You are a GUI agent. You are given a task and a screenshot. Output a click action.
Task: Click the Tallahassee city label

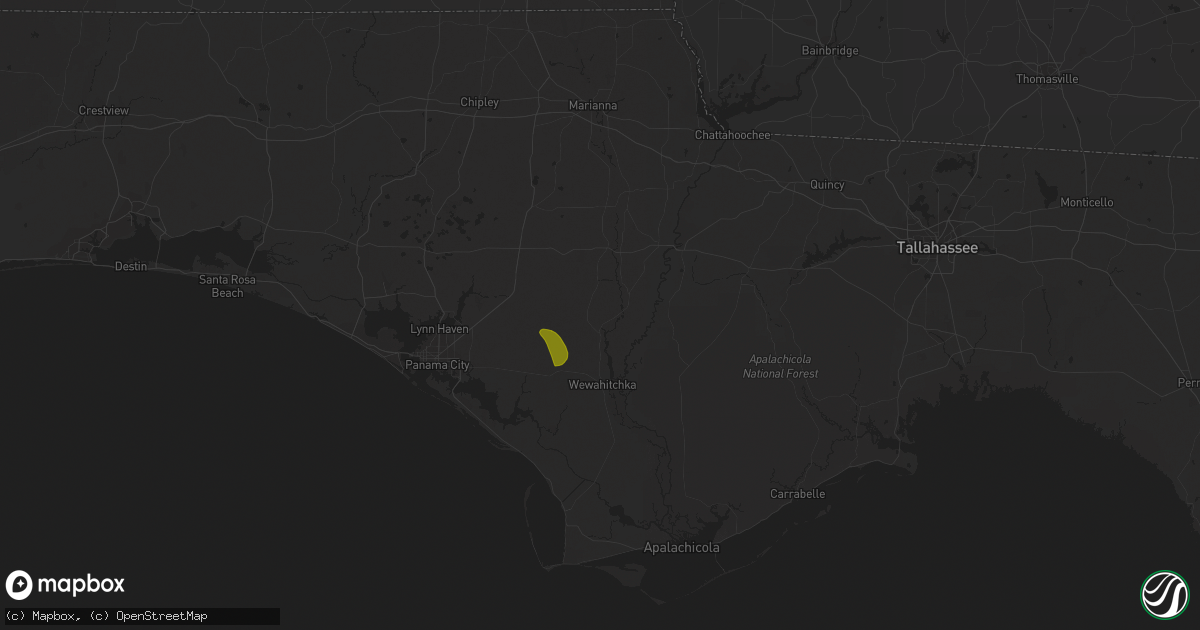(x=937, y=248)
